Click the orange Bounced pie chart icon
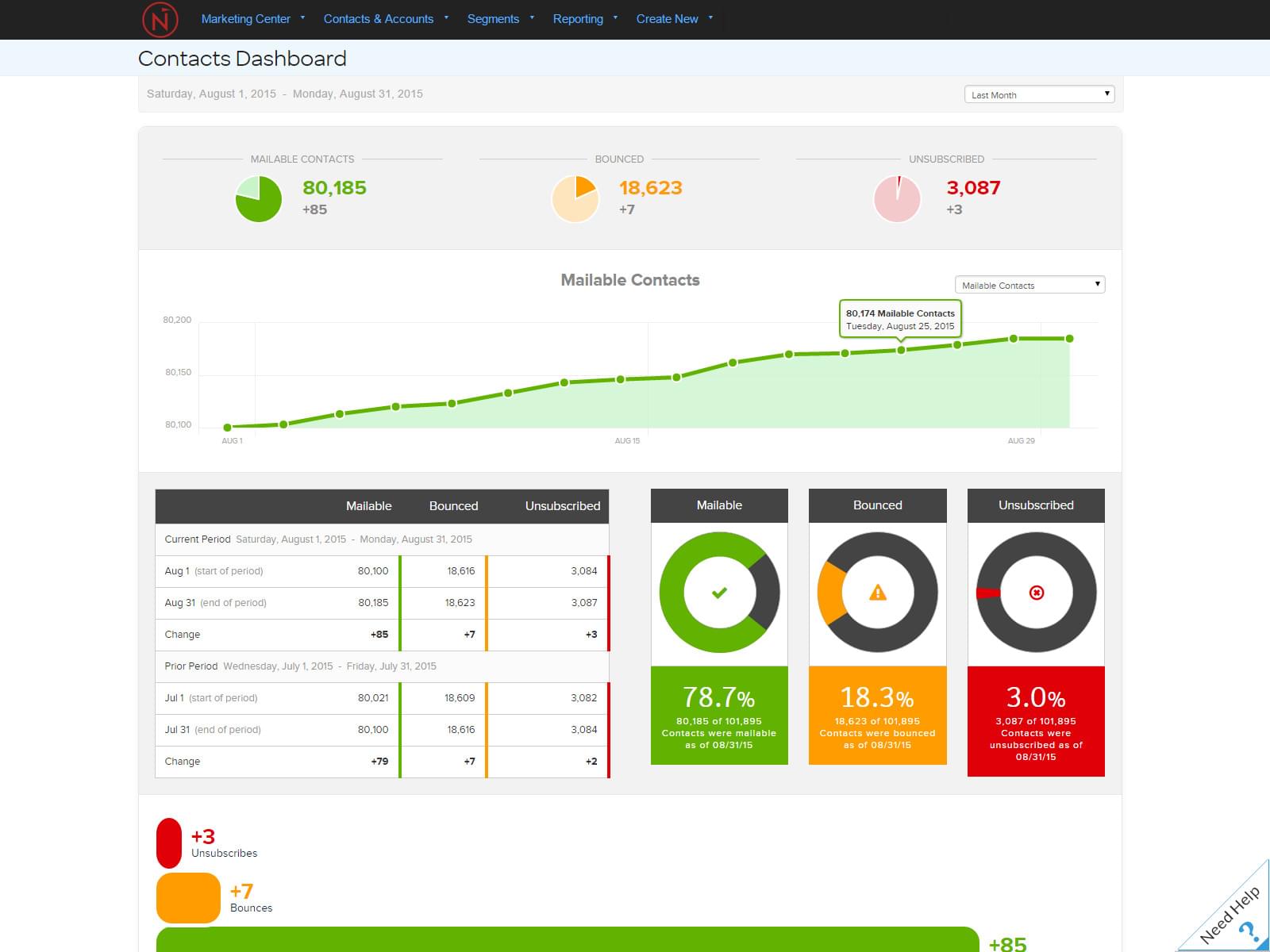Screen dimensions: 1270x952 [x=575, y=198]
